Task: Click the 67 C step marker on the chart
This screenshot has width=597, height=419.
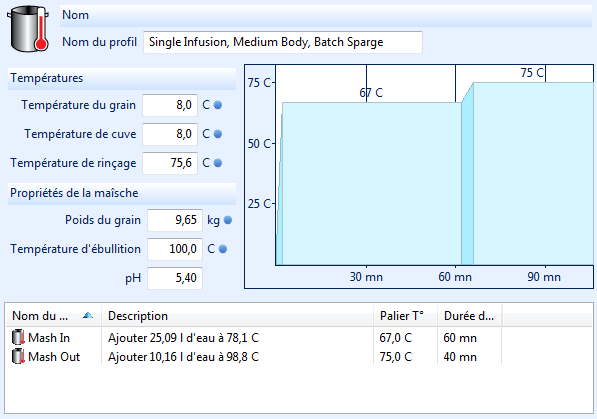Action: click(371, 93)
